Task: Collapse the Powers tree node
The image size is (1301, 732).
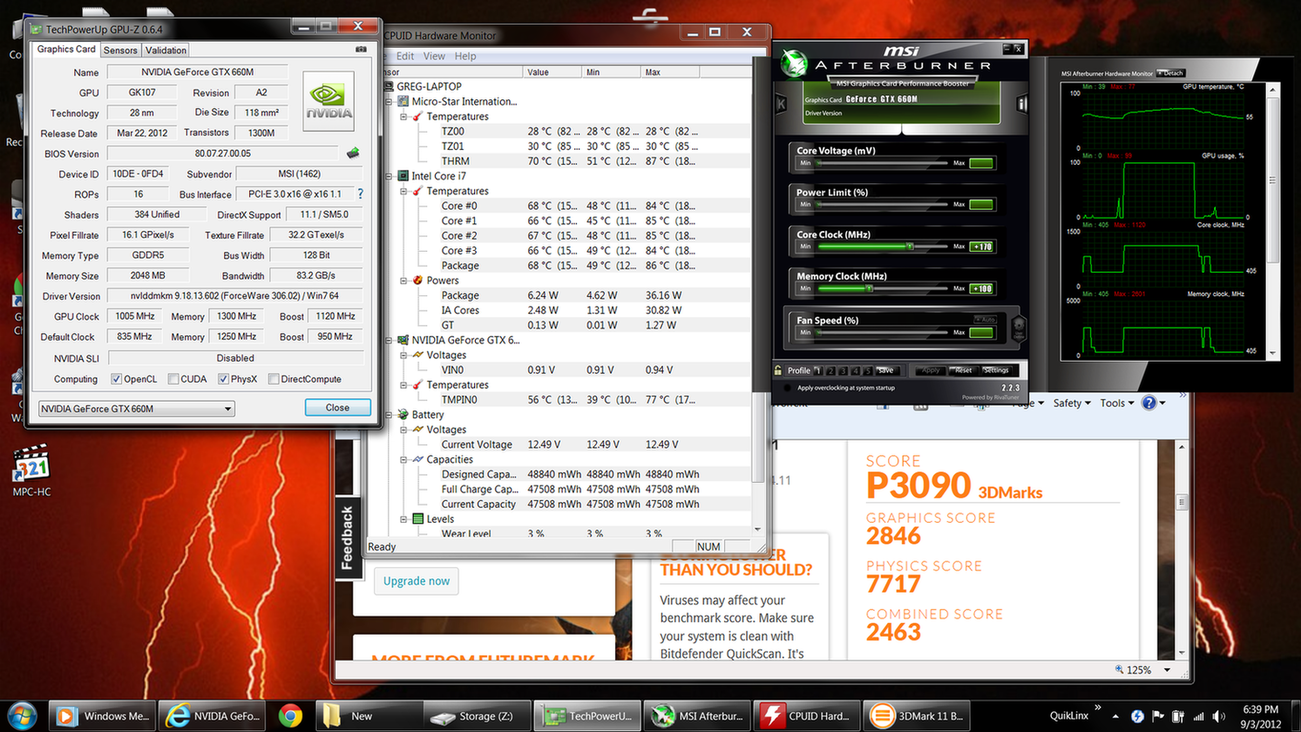Action: [x=404, y=280]
